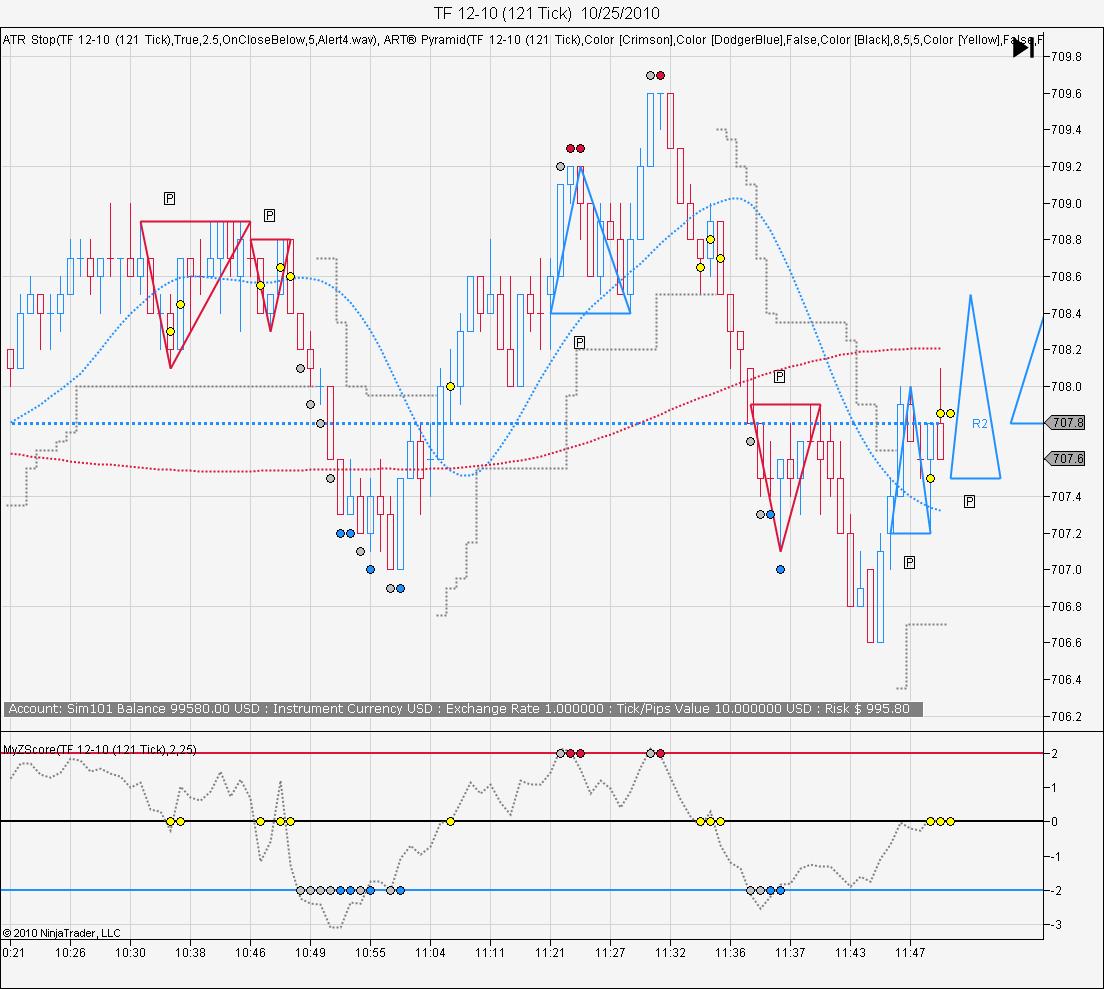The height and width of the screenshot is (989, 1104).
Task: Click the 10:46 time axis label
Action: 250,952
